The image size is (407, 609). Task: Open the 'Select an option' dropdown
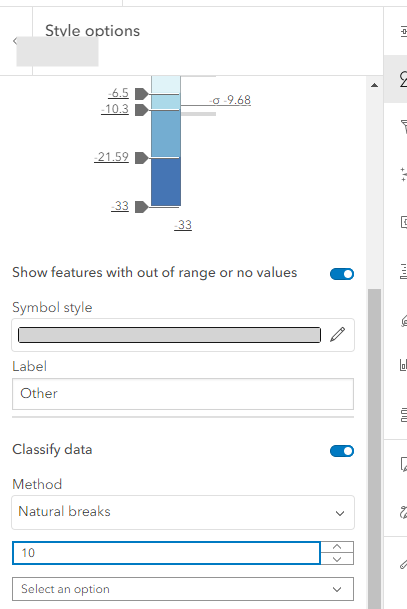pos(183,589)
